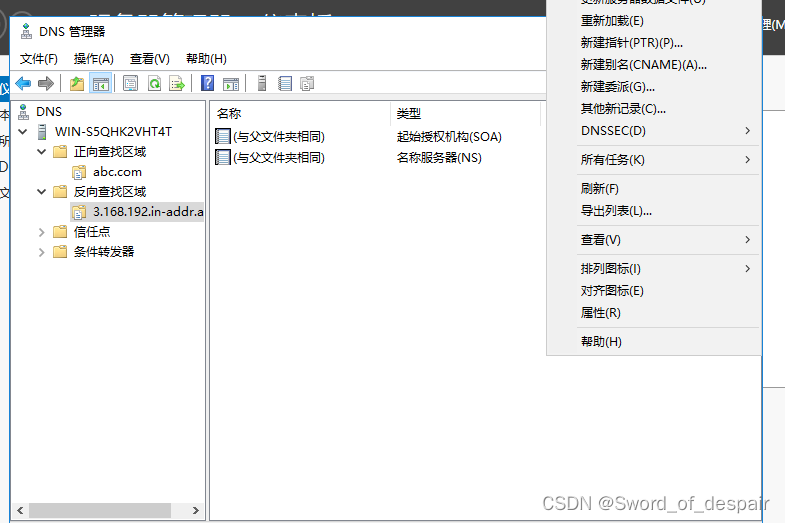Click the Up one level folder icon
Screen dimensions: 785x523
[77, 84]
